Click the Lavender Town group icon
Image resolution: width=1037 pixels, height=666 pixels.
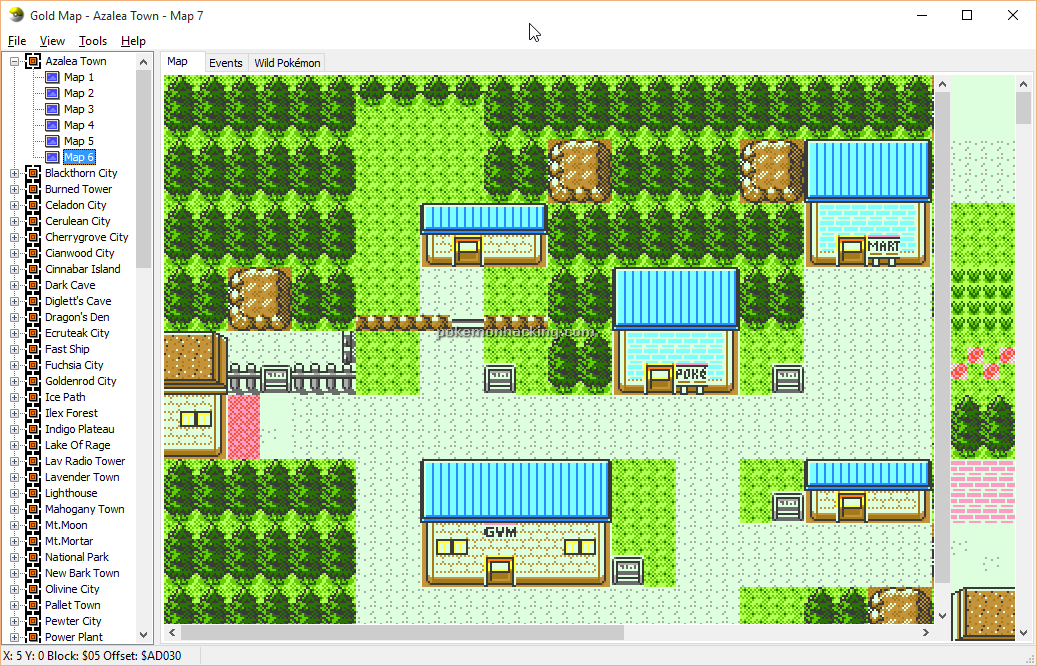(33, 478)
